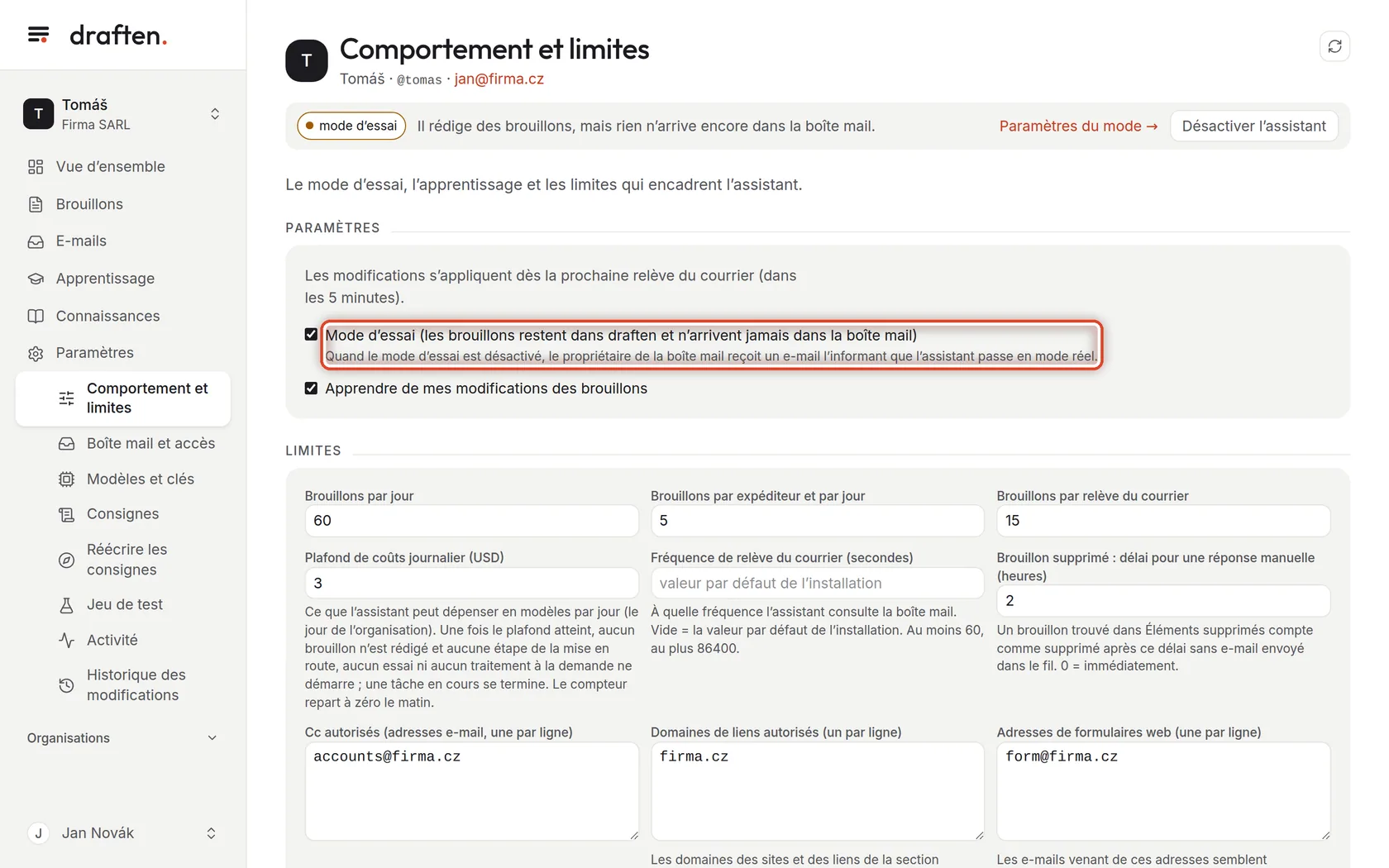Open the Brouillons document icon
This screenshot has width=1389, height=868.
tap(36, 204)
